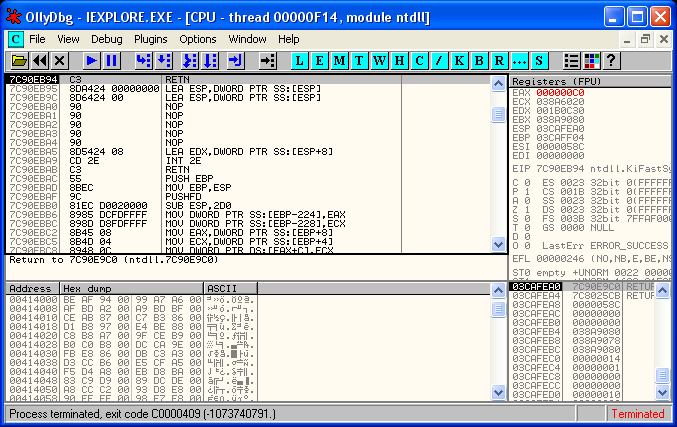Click Execute till return icon

tap(236, 61)
